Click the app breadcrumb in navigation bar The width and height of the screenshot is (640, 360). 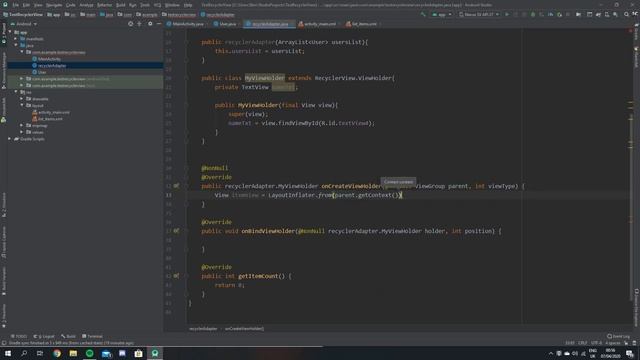[54, 14]
